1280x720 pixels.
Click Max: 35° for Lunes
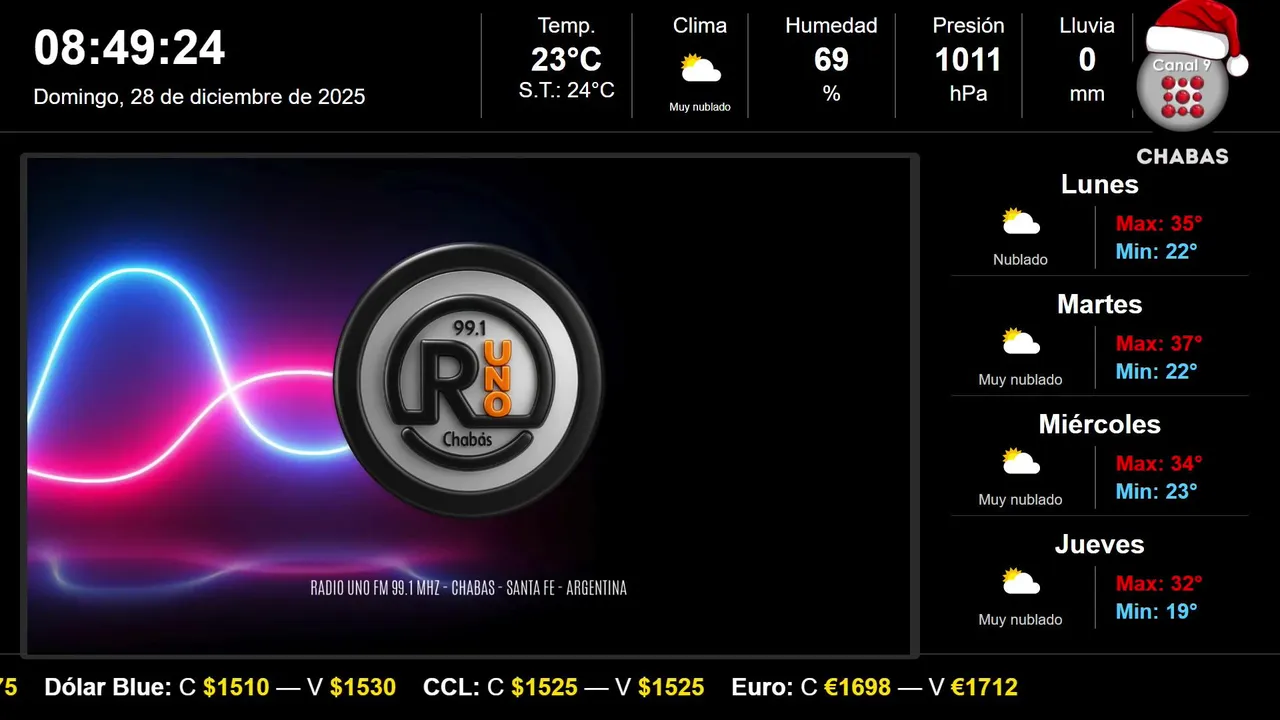[x=1159, y=223]
